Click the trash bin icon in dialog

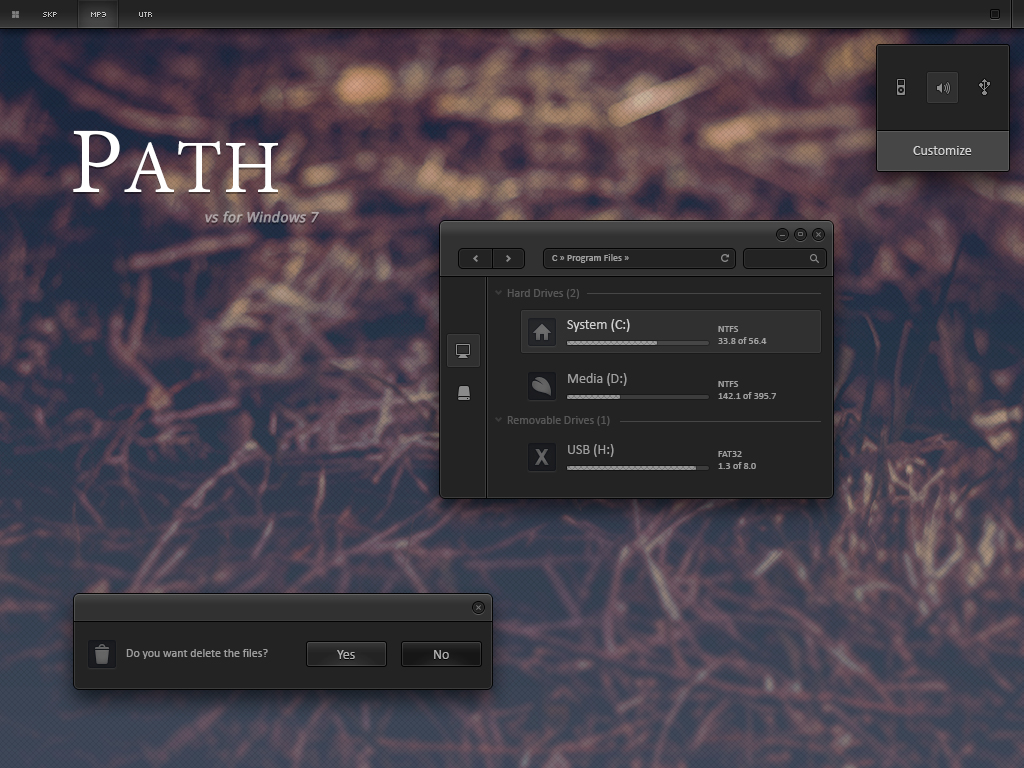coord(102,654)
